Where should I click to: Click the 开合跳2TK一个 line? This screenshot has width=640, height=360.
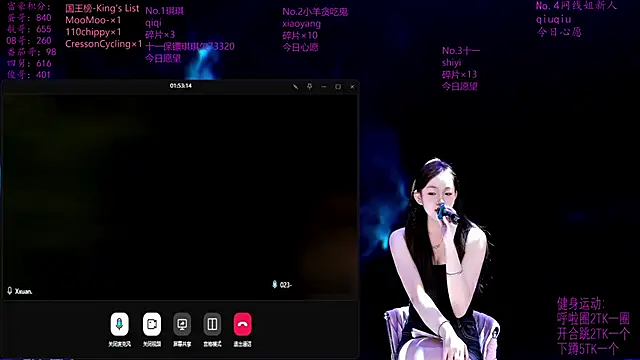[x=593, y=334]
